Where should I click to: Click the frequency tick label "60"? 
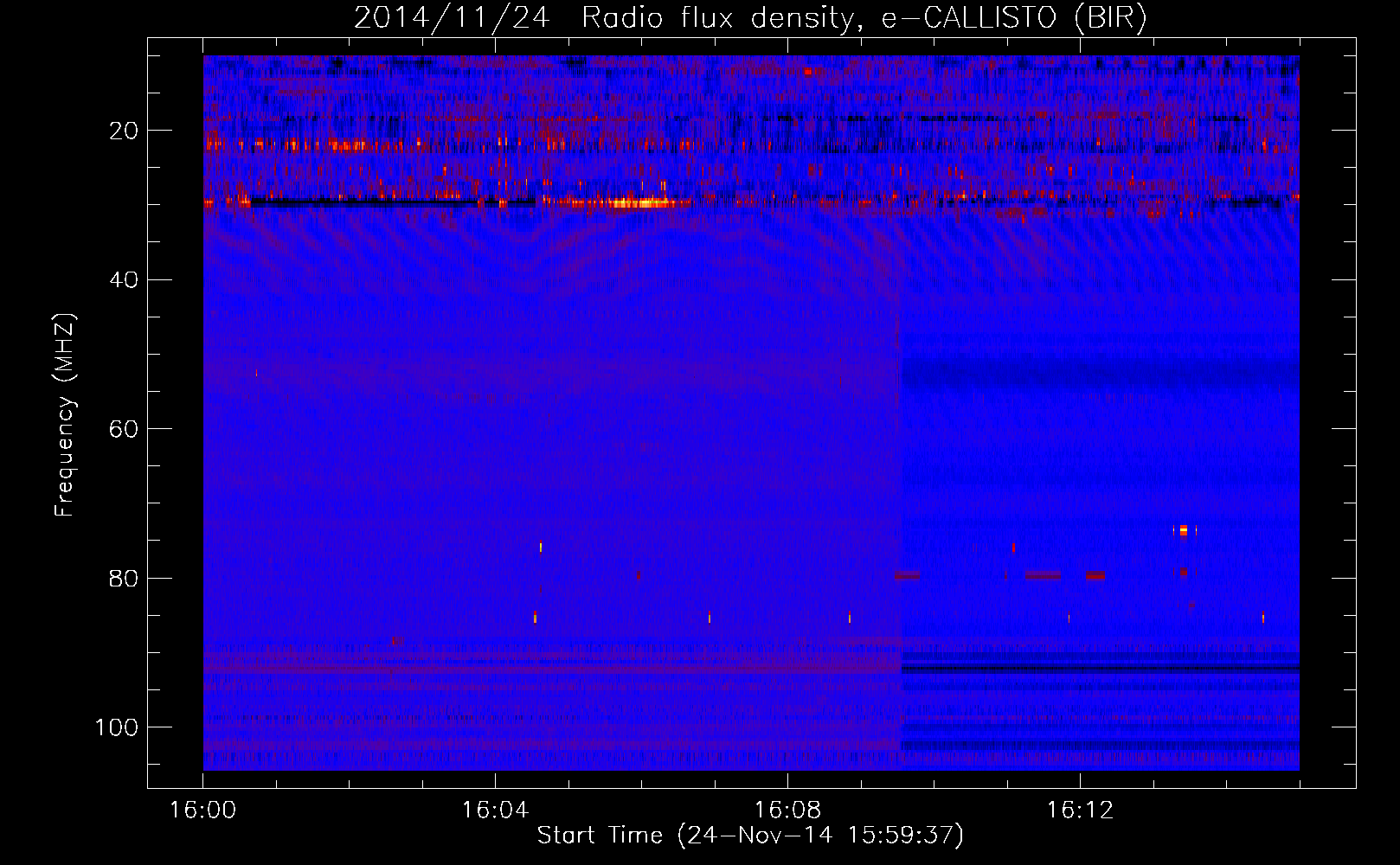[125, 429]
